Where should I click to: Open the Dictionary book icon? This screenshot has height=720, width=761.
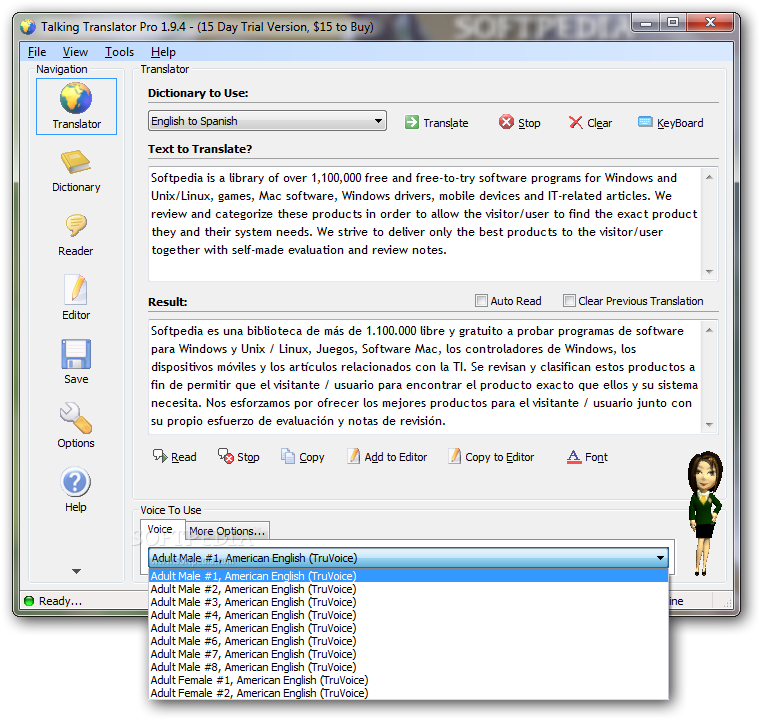76,171
